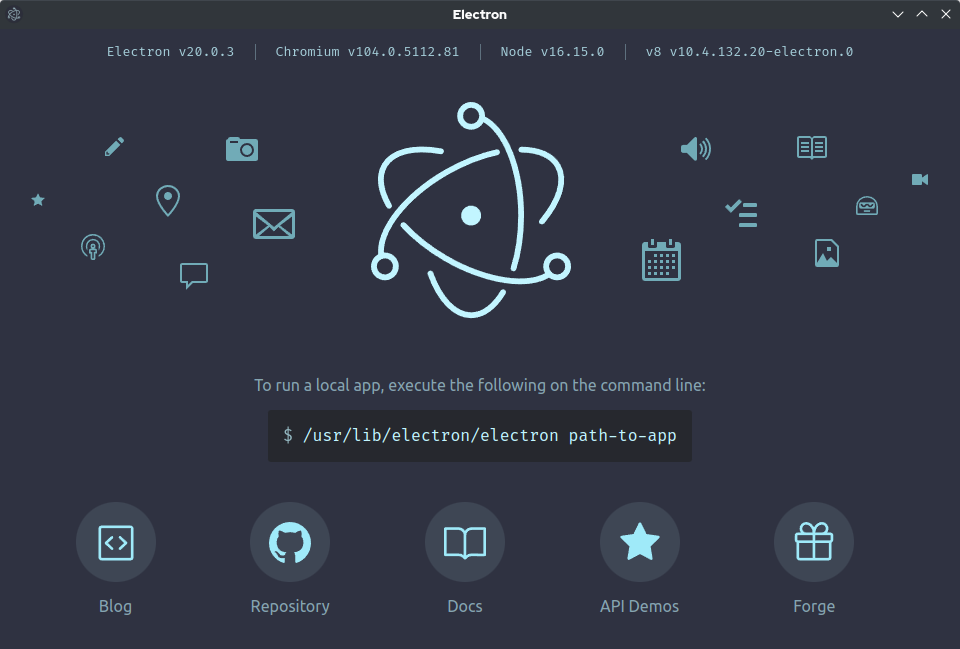
Task: Expand the chevron menu in the title bar
Action: point(897,14)
